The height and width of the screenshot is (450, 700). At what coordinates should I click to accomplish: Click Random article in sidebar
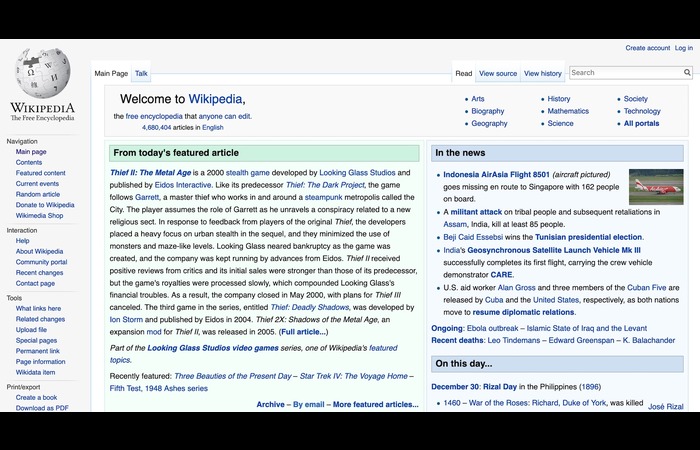tap(38, 195)
